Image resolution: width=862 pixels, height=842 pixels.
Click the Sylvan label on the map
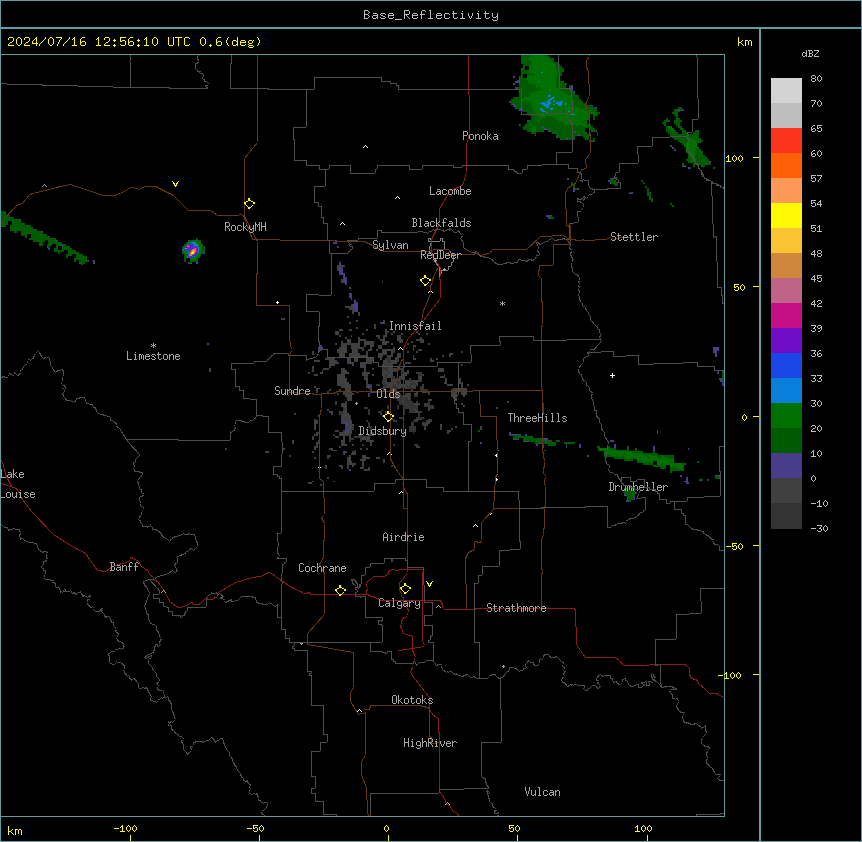390,245
